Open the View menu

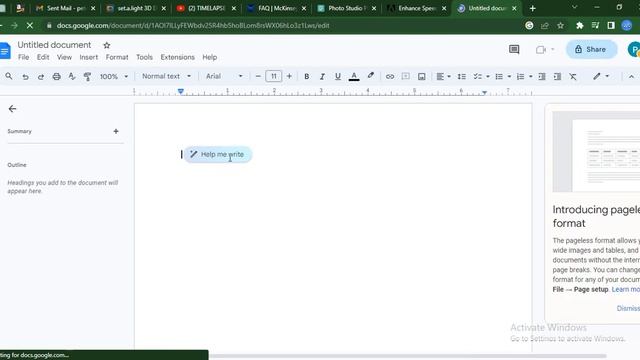point(64,57)
